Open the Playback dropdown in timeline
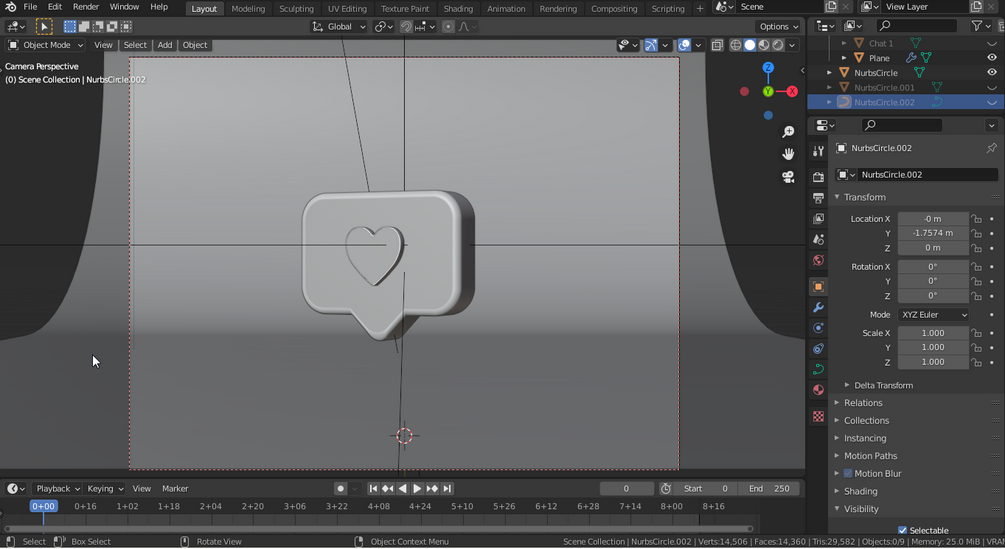The width and height of the screenshot is (1005, 549). click(x=58, y=489)
